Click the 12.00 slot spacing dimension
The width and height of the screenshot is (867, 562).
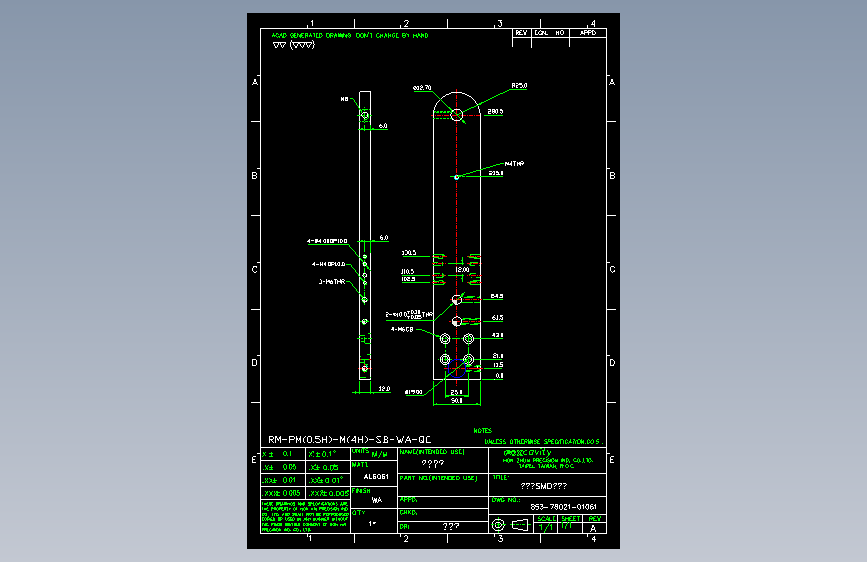click(462, 270)
